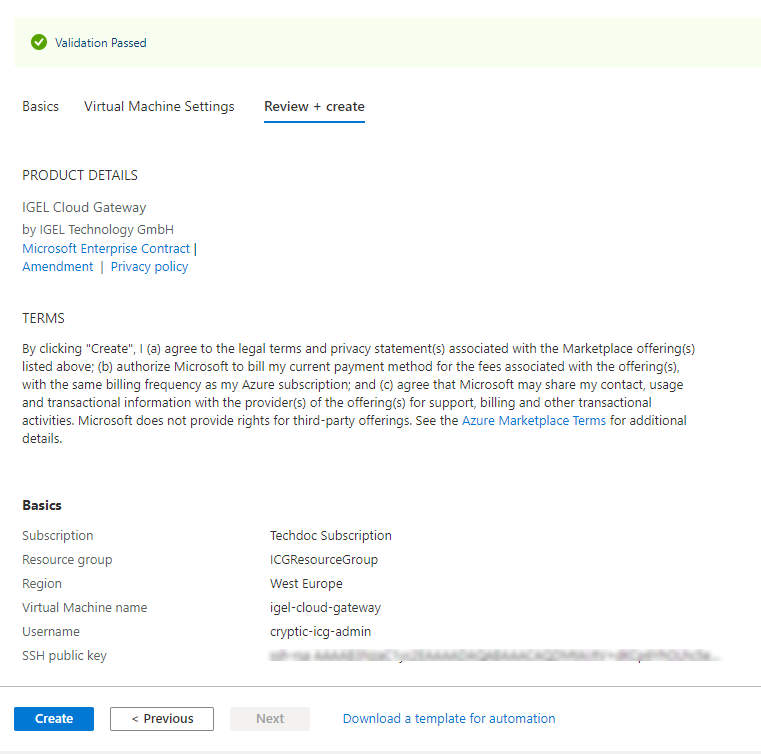Click the West Europe region value

306,583
